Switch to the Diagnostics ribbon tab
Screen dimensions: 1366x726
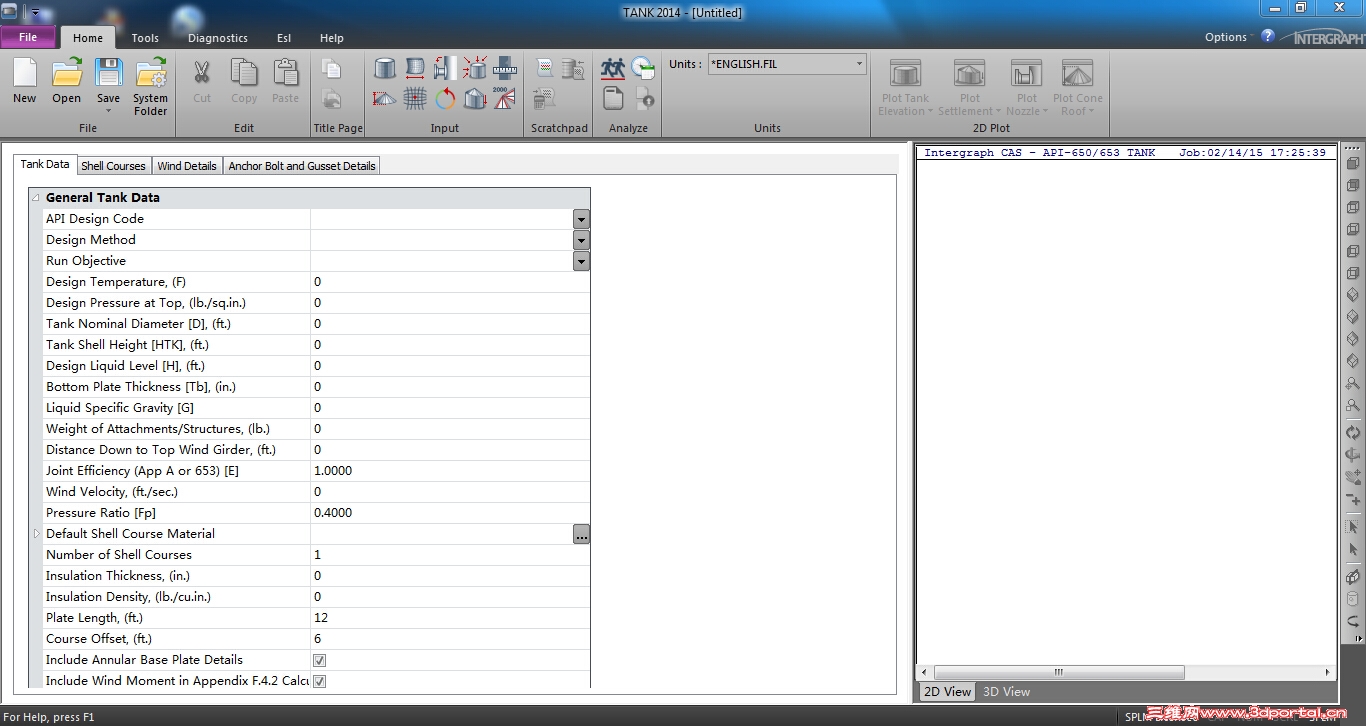coord(218,38)
